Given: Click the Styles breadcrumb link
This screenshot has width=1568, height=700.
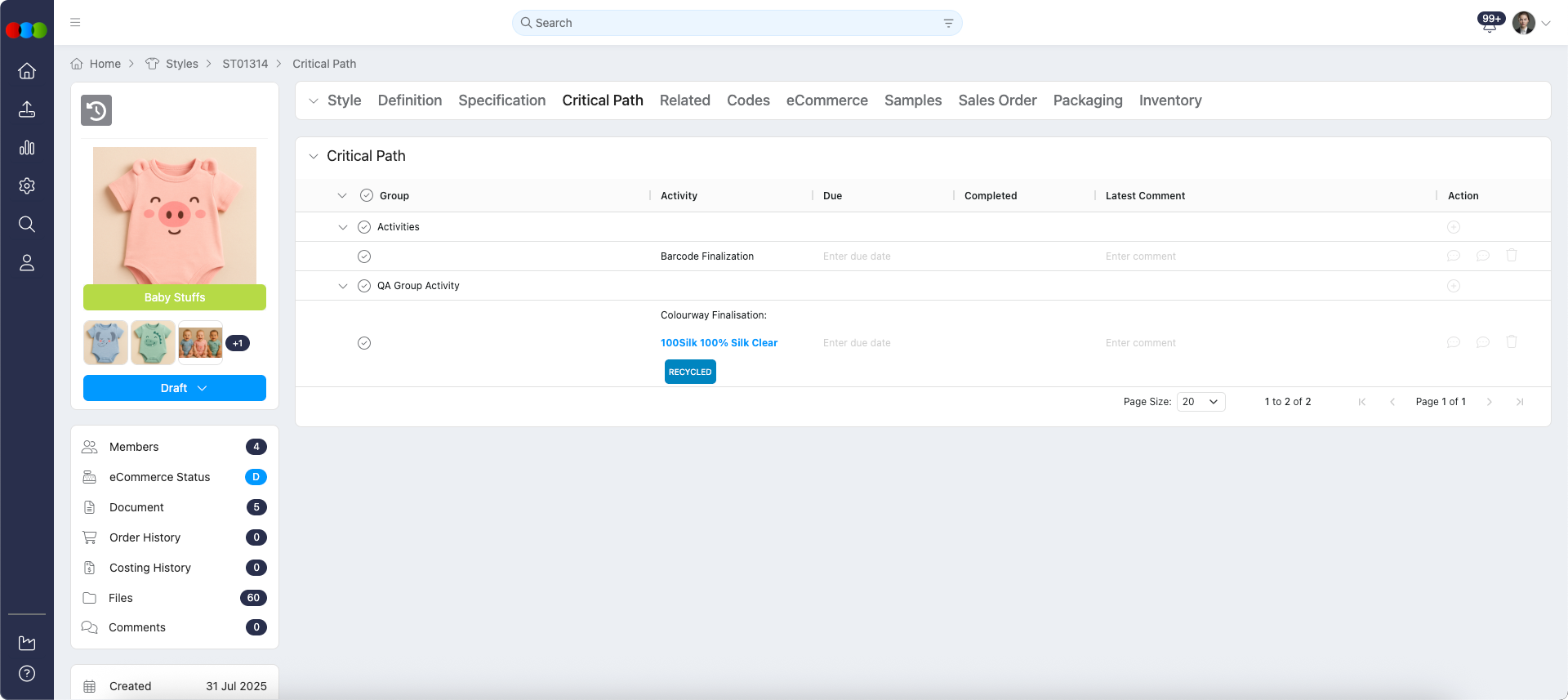Looking at the screenshot, I should (181, 64).
